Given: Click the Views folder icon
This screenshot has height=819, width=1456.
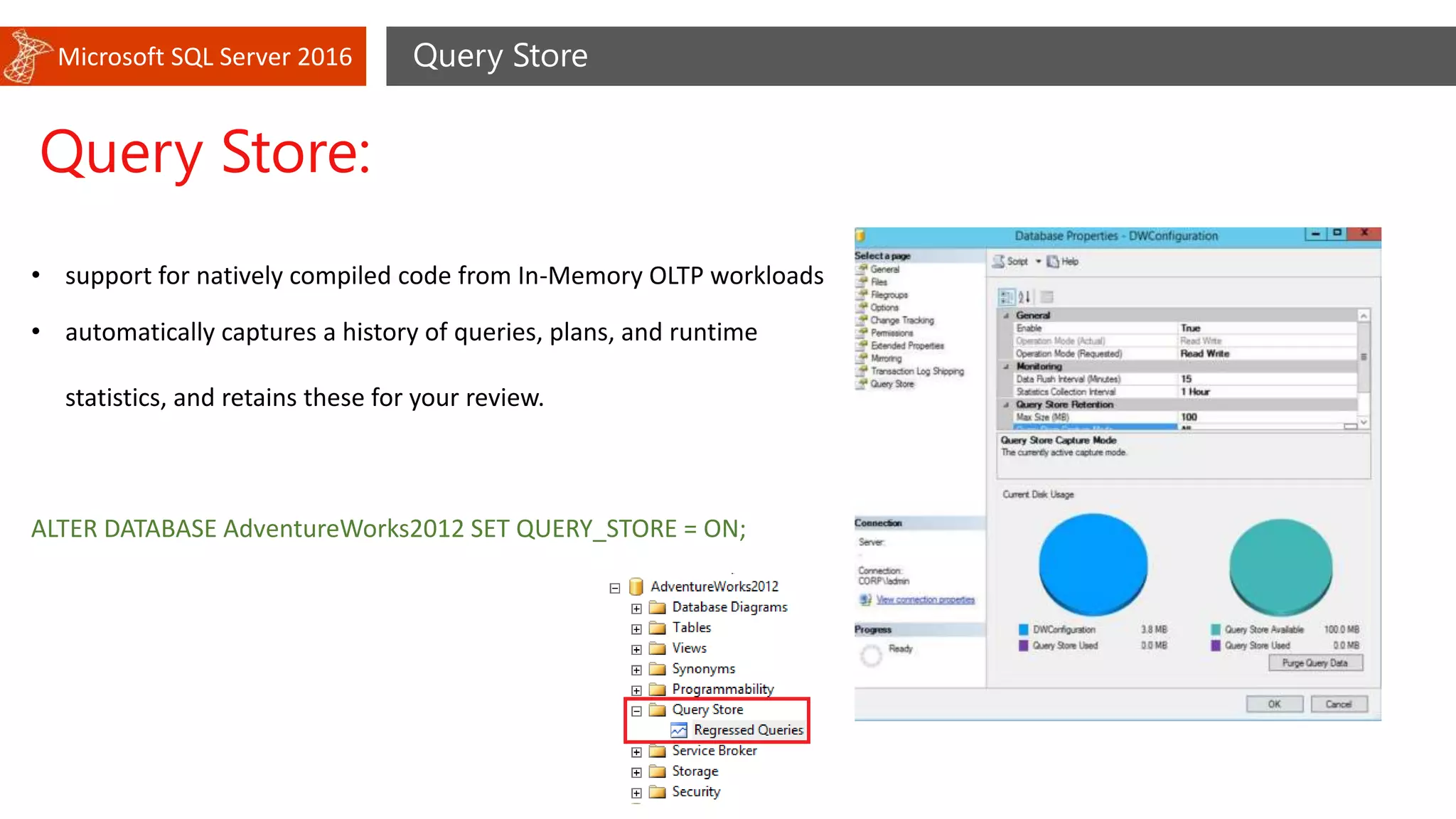Looking at the screenshot, I should click(x=658, y=649).
